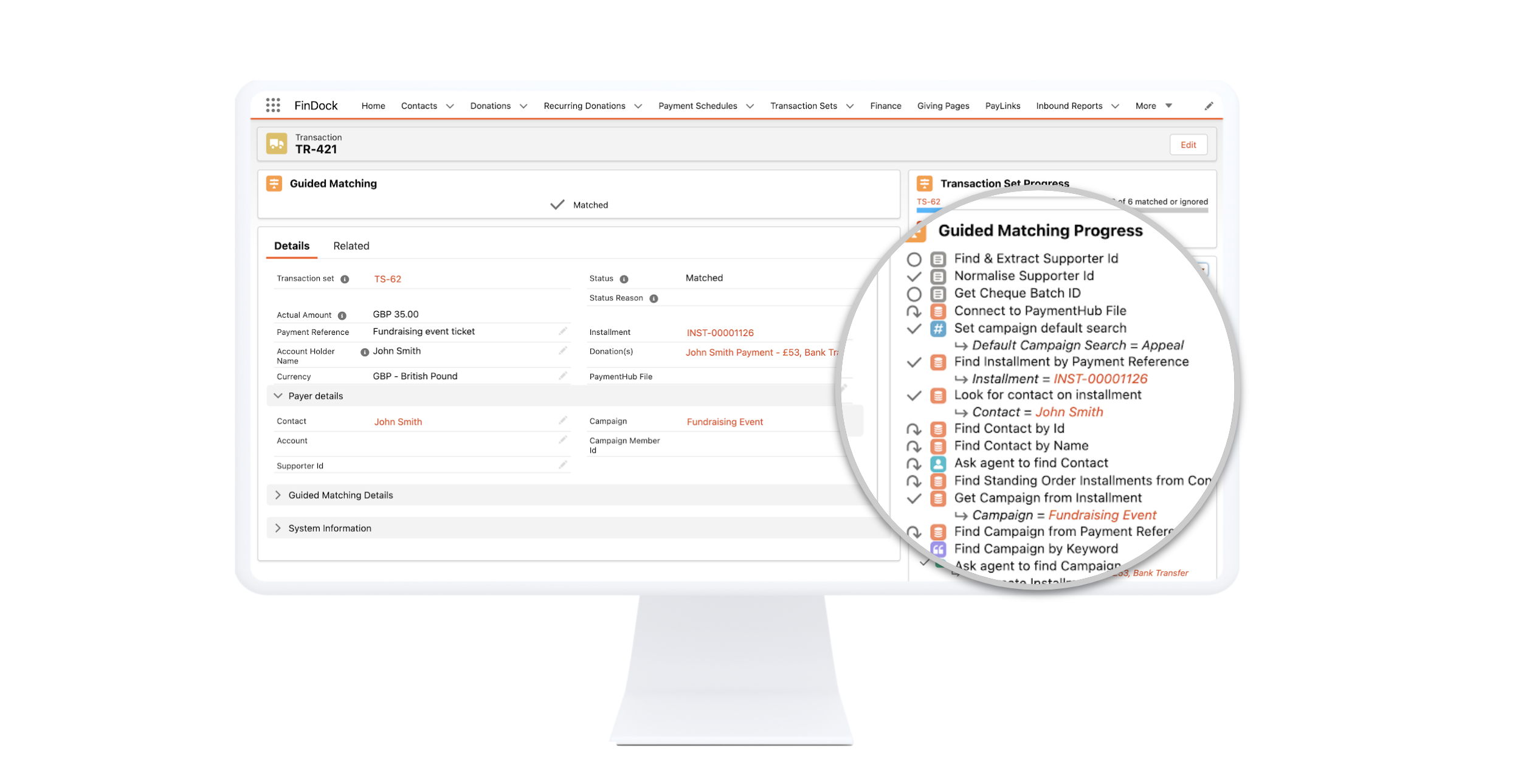Expand Guided Matching Details section

click(x=278, y=495)
